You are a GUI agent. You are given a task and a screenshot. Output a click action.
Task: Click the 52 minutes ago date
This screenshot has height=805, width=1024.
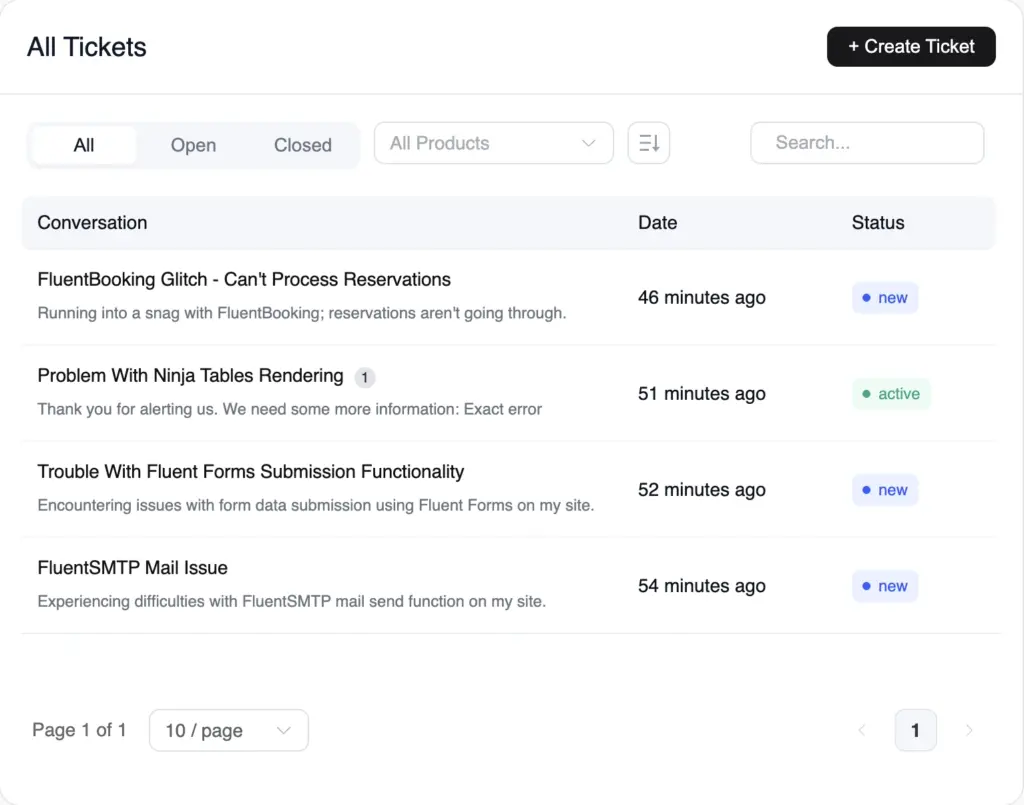click(x=702, y=490)
